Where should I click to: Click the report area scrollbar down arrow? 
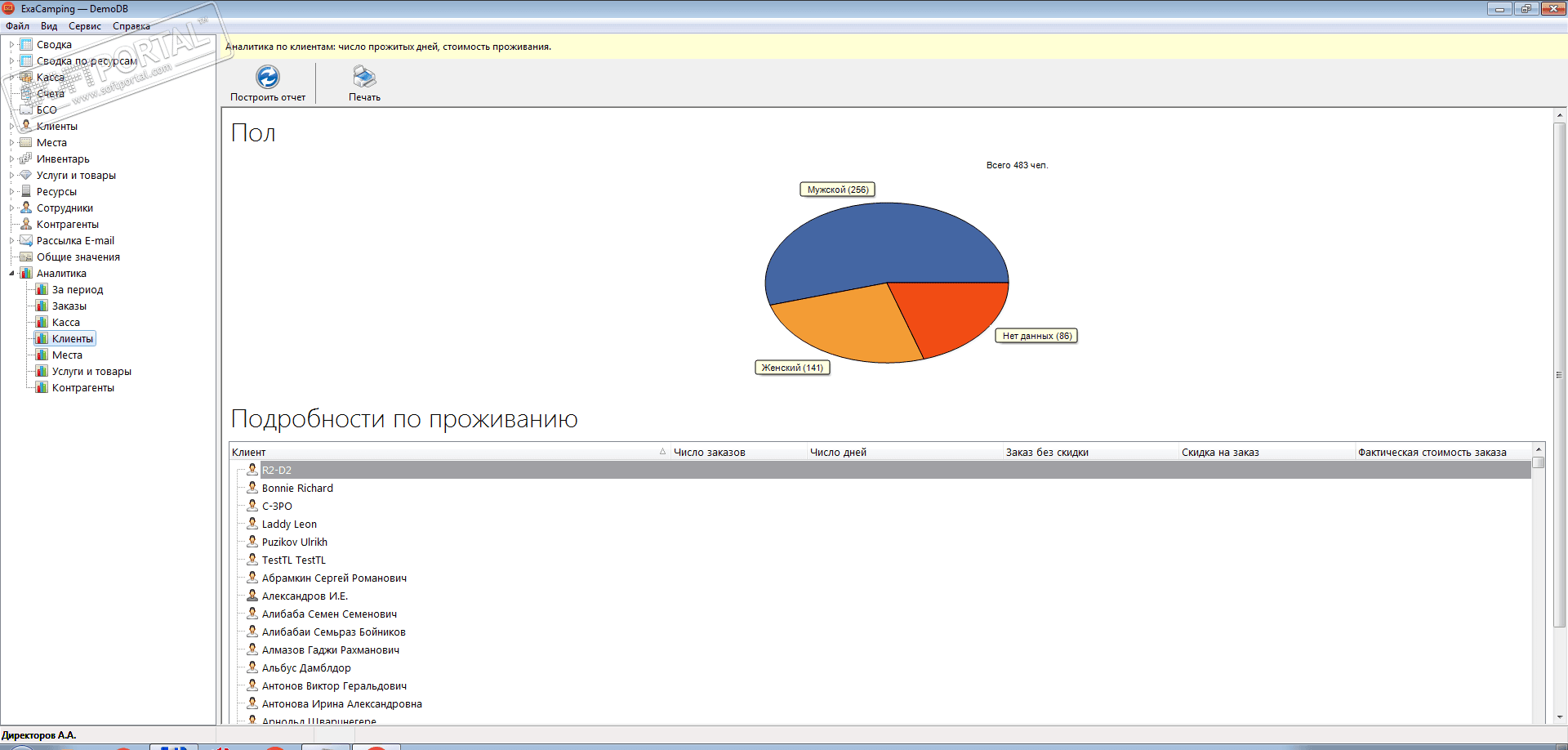click(1560, 717)
